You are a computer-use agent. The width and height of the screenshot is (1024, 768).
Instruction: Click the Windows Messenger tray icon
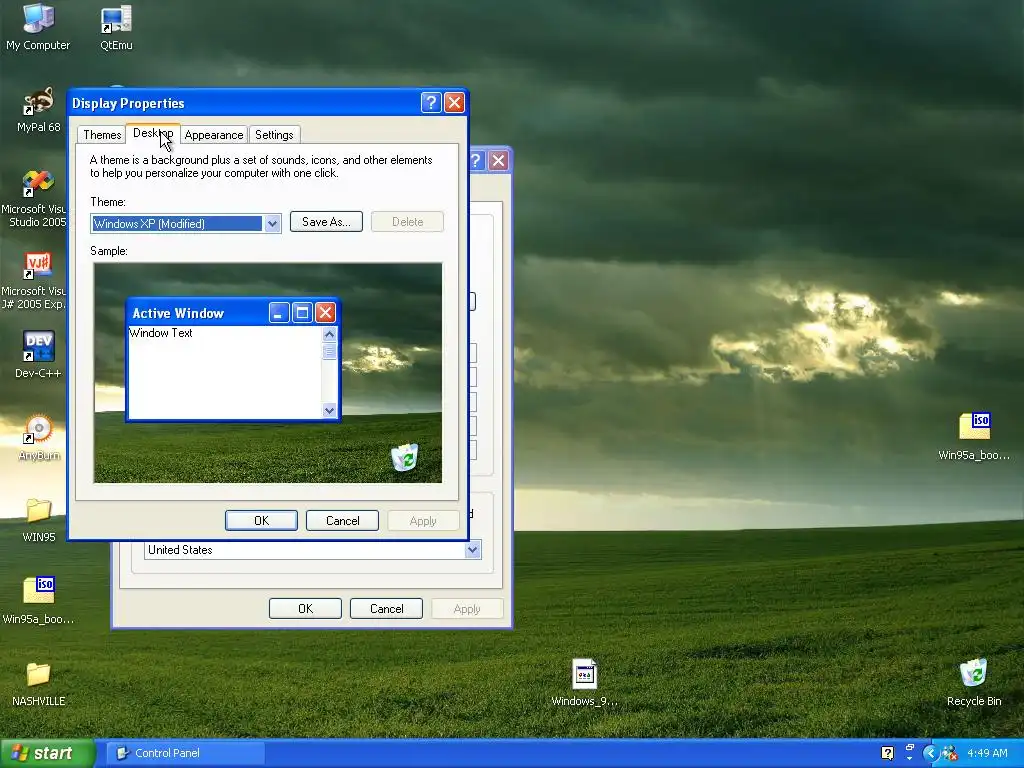tap(949, 753)
